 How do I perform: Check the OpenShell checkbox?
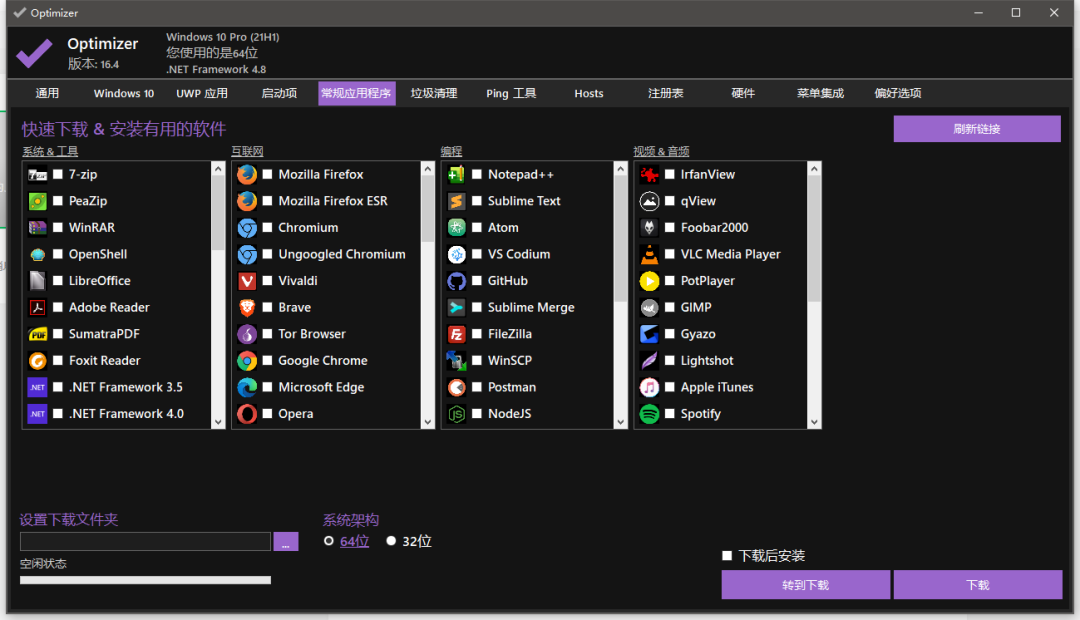58,254
